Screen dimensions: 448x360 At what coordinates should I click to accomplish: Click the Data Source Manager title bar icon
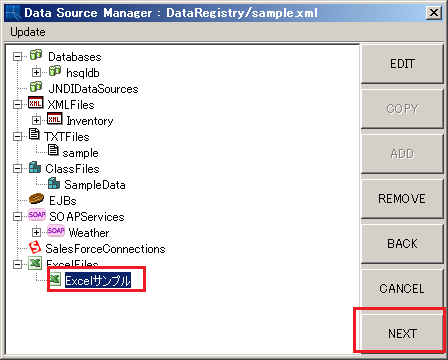pos(13,13)
